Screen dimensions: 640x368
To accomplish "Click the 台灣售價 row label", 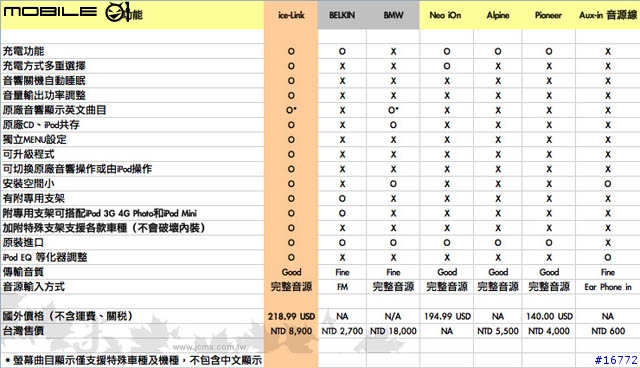I will pyautogui.click(x=23, y=330).
